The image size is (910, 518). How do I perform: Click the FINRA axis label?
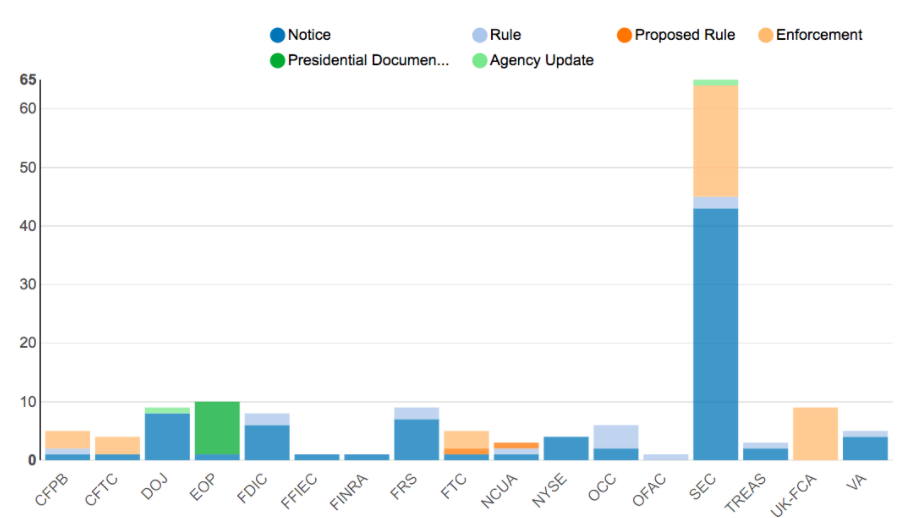(x=349, y=492)
